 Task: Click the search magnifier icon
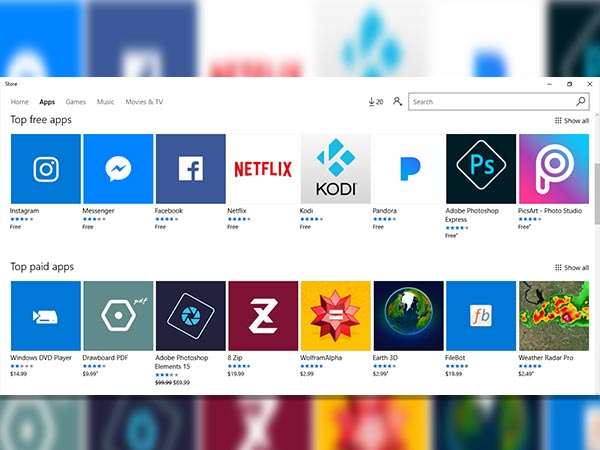581,102
